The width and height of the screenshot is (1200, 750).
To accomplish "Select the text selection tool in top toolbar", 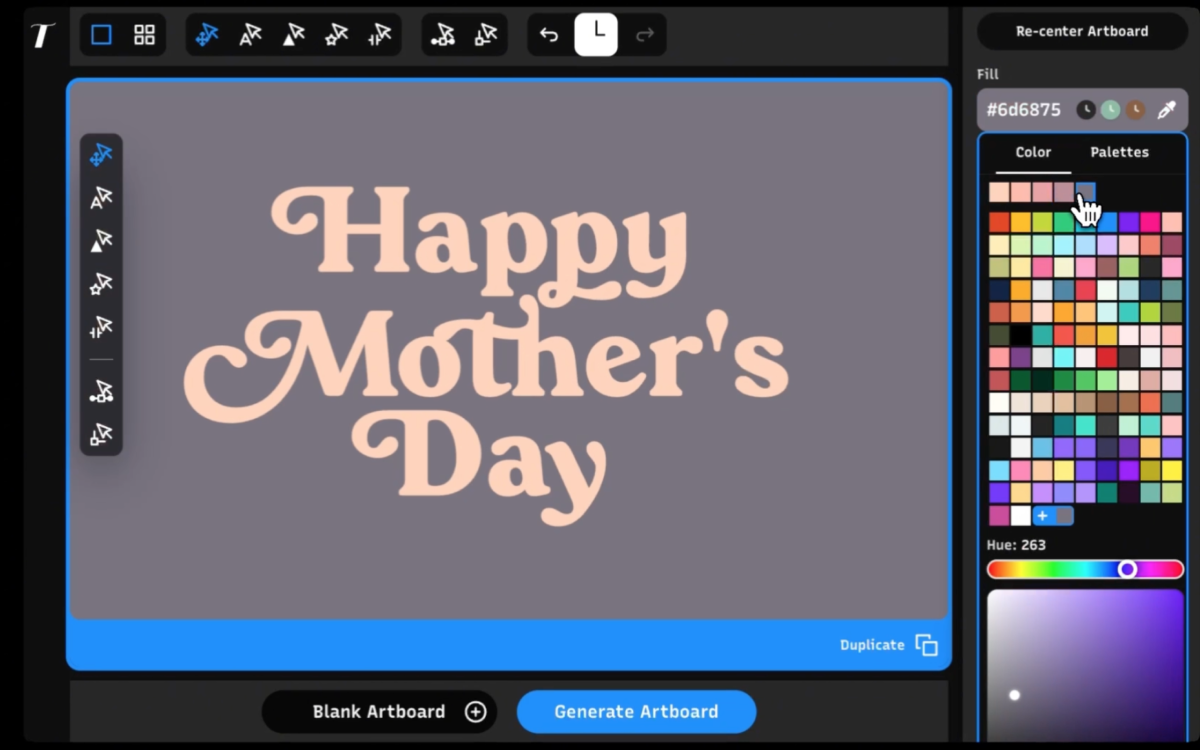I will click(250, 35).
